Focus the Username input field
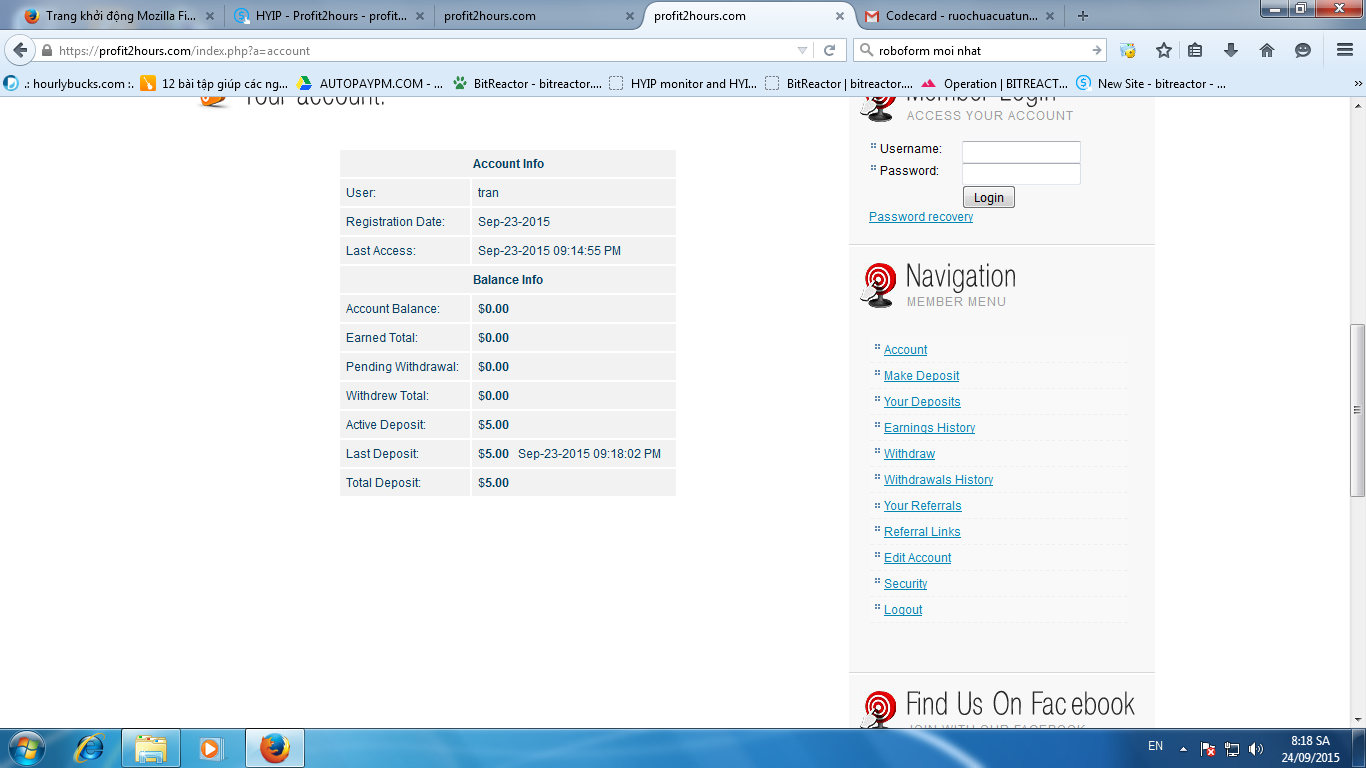 click(x=1021, y=152)
